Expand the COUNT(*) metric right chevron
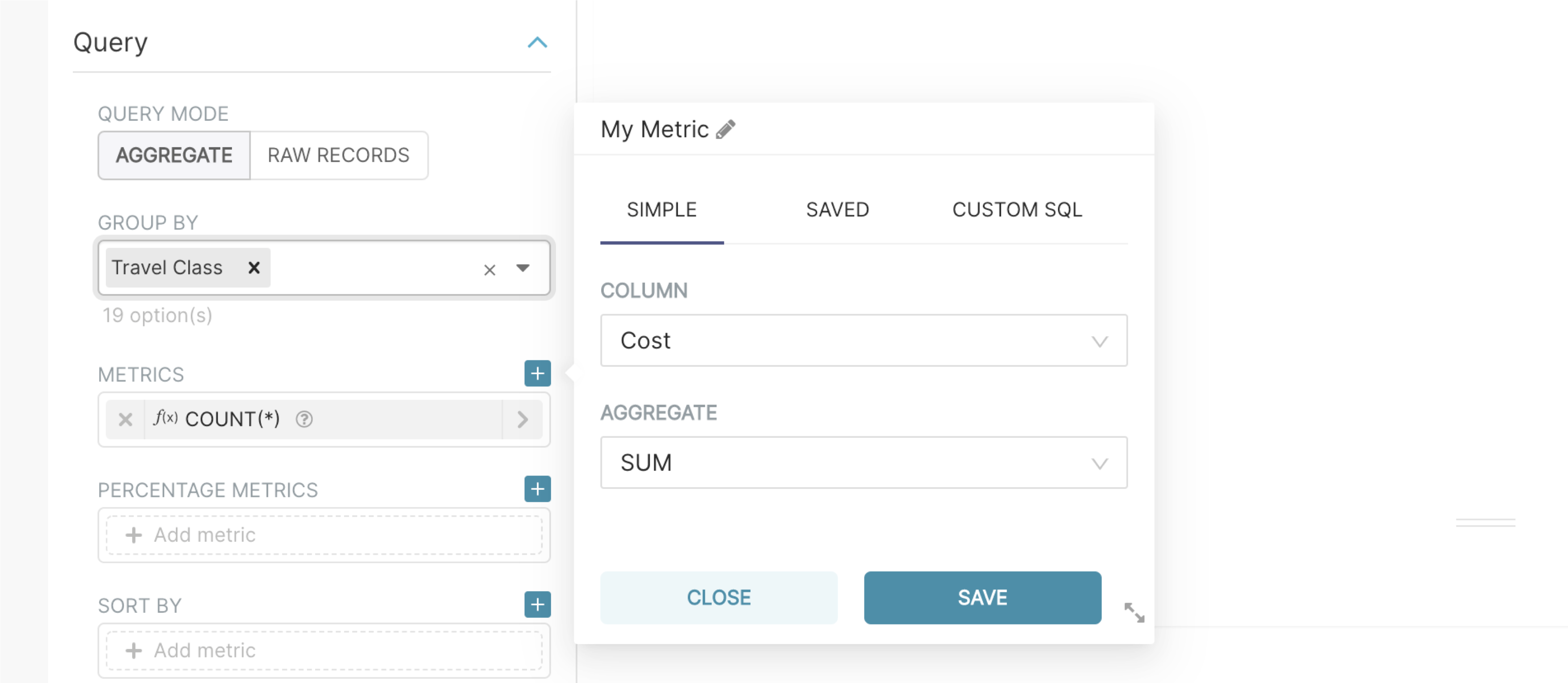1568x683 pixels. click(522, 419)
